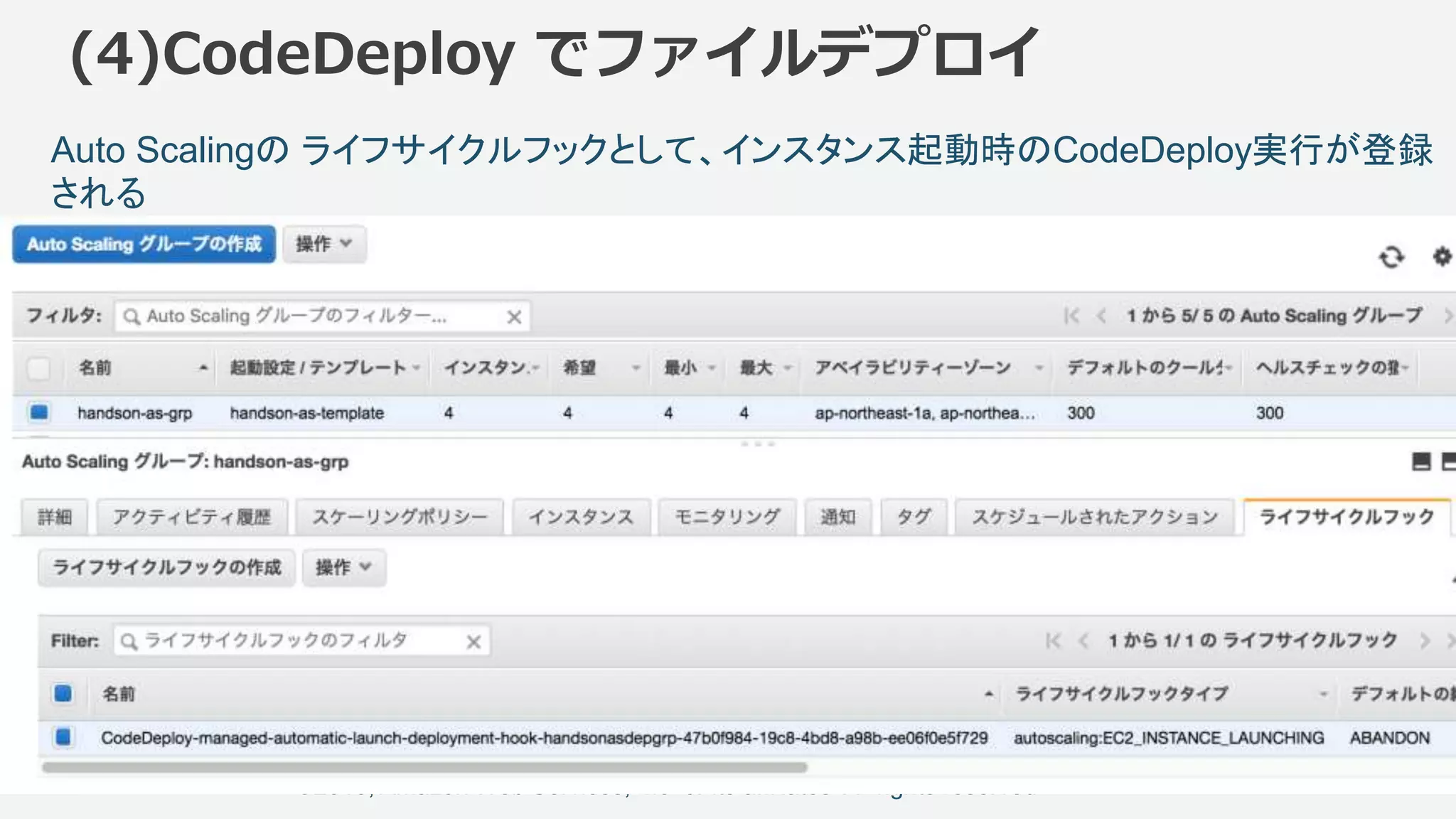Open the settings gear icon

coord(1441,256)
